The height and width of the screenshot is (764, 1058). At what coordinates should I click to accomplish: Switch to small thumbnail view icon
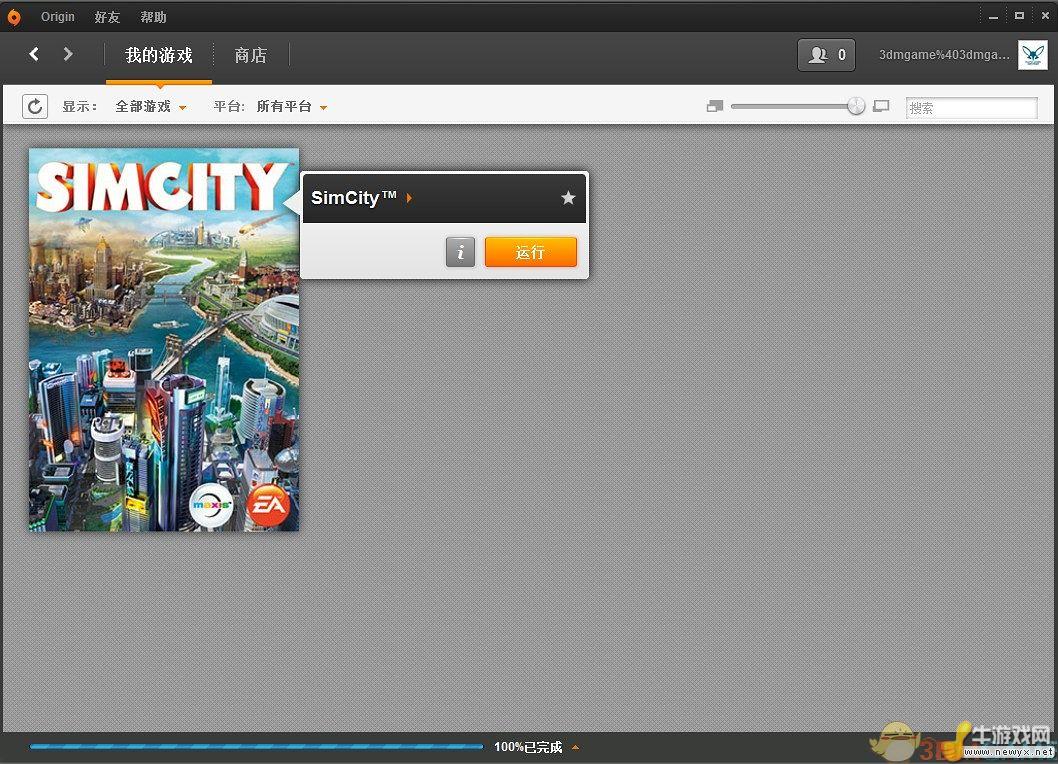tap(715, 106)
